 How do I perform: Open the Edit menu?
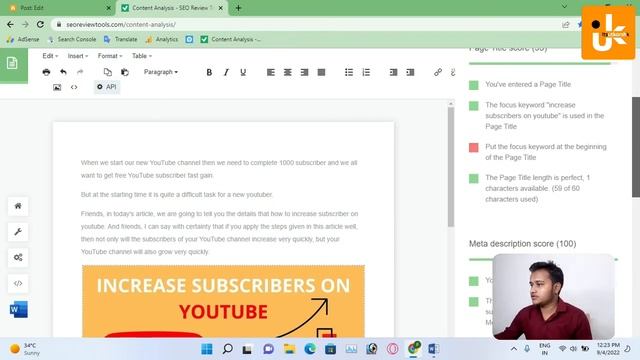click(x=50, y=56)
